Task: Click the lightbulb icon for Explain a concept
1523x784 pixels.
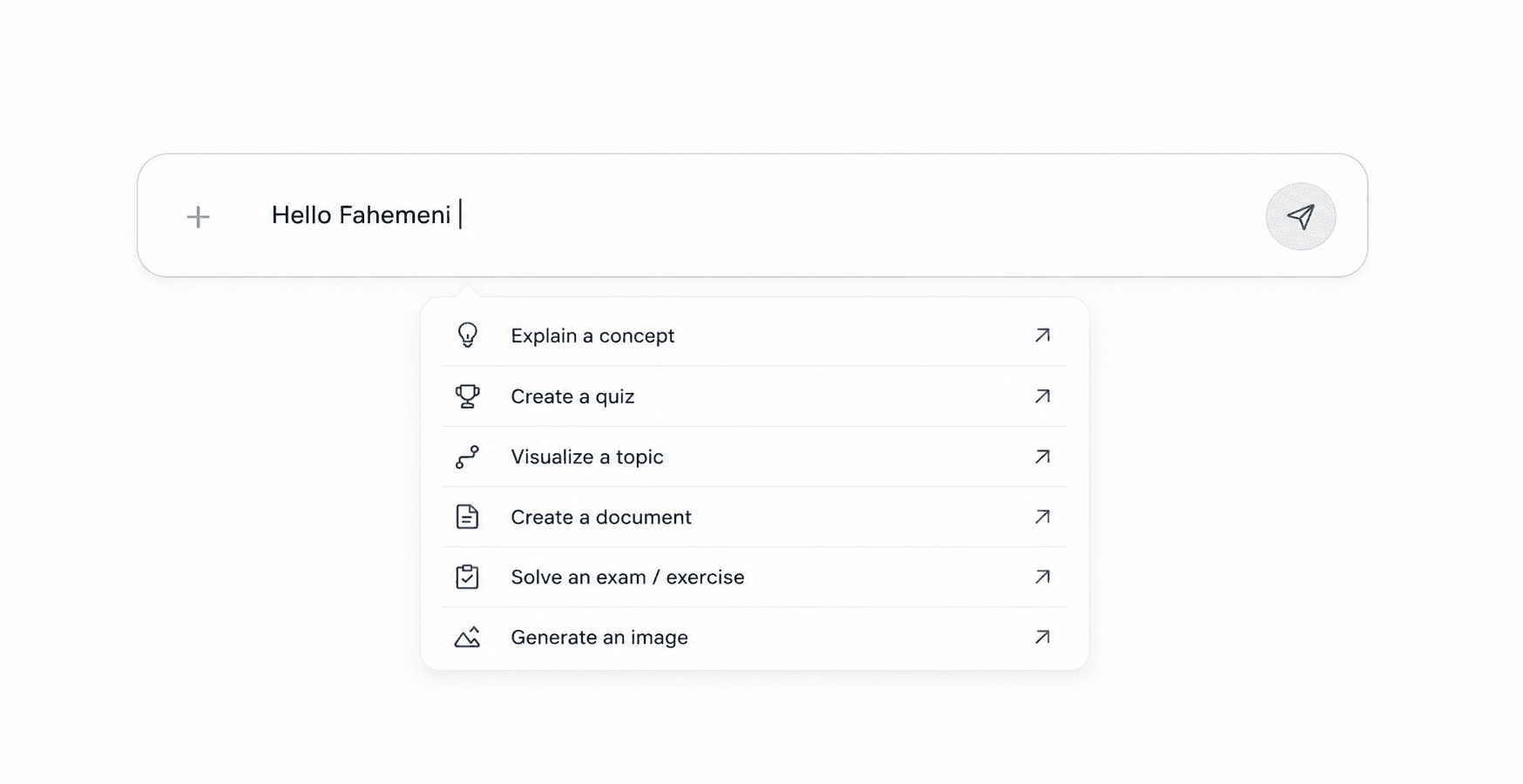Action: coord(467,335)
